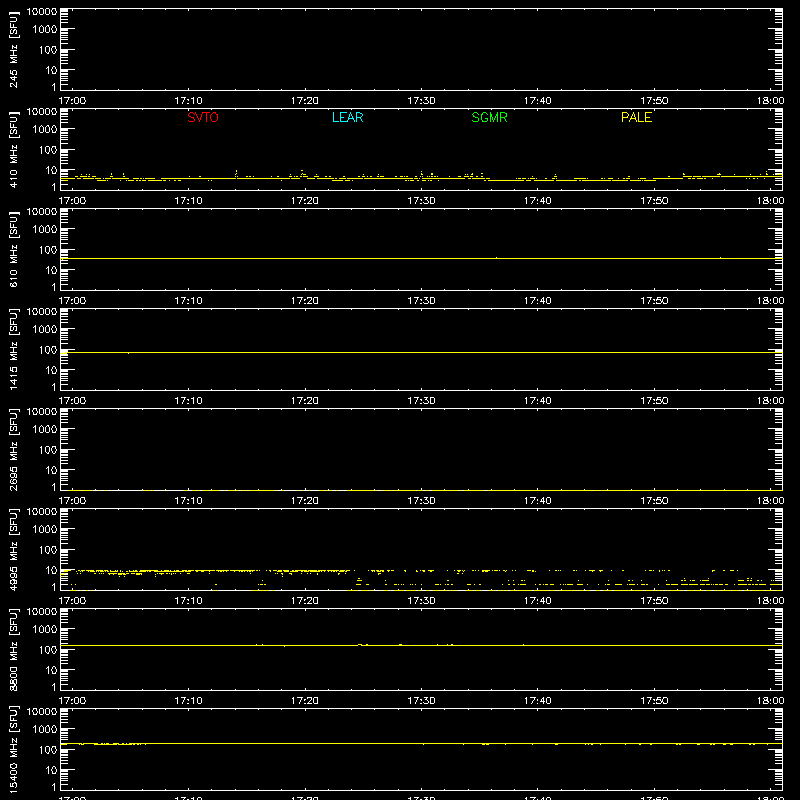This screenshot has height=800, width=800.
Task: Click 10 y-tick on the 1415 MHz panel
Action: [51, 370]
